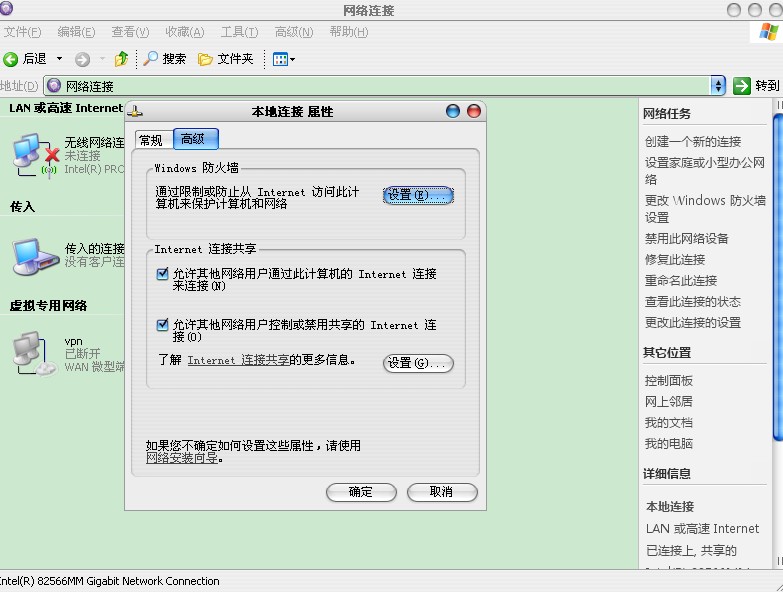This screenshot has height=592, width=783.
Task: Click the right task pane vertical scrollbar
Action: [x=777, y=300]
